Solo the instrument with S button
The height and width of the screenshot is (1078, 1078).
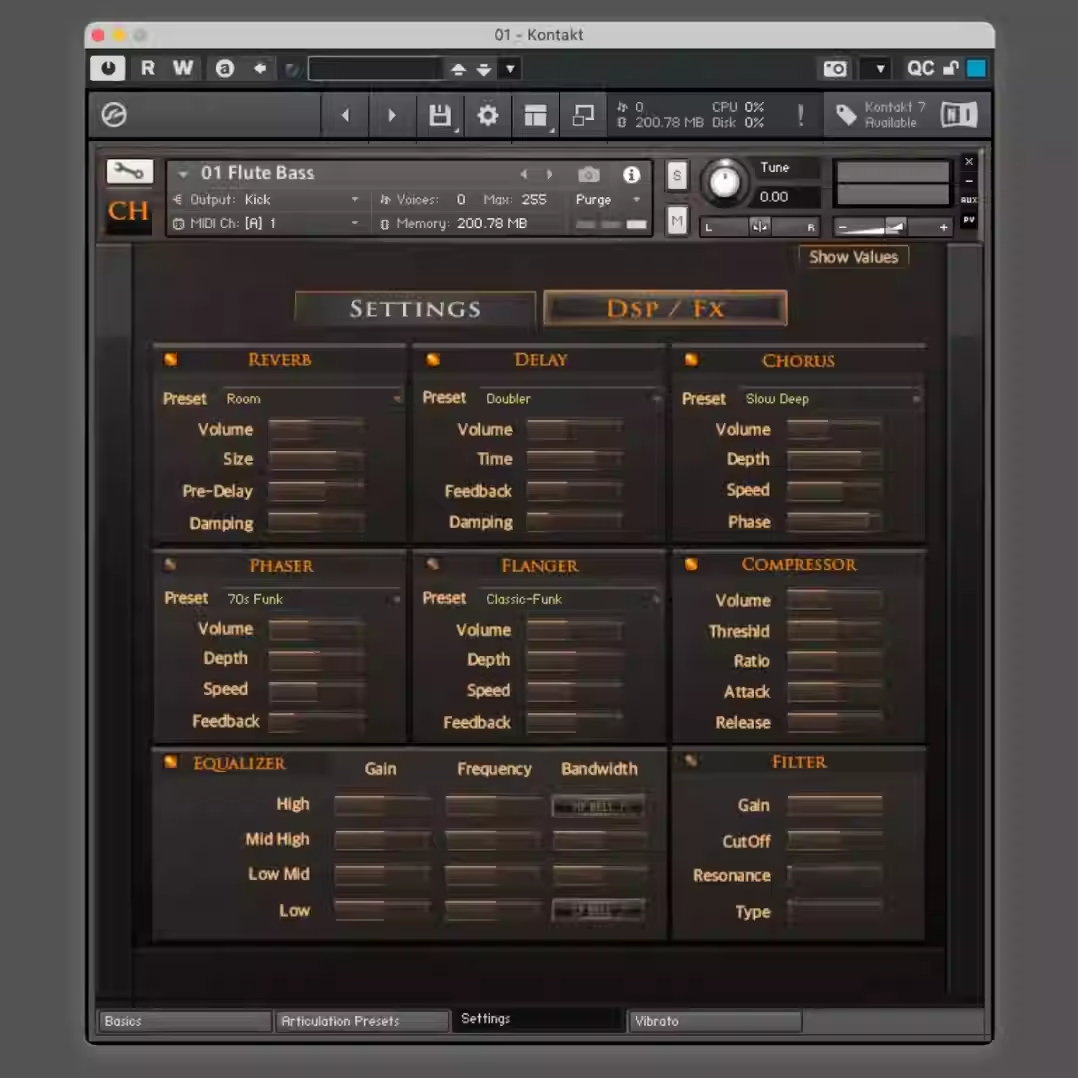click(x=677, y=176)
